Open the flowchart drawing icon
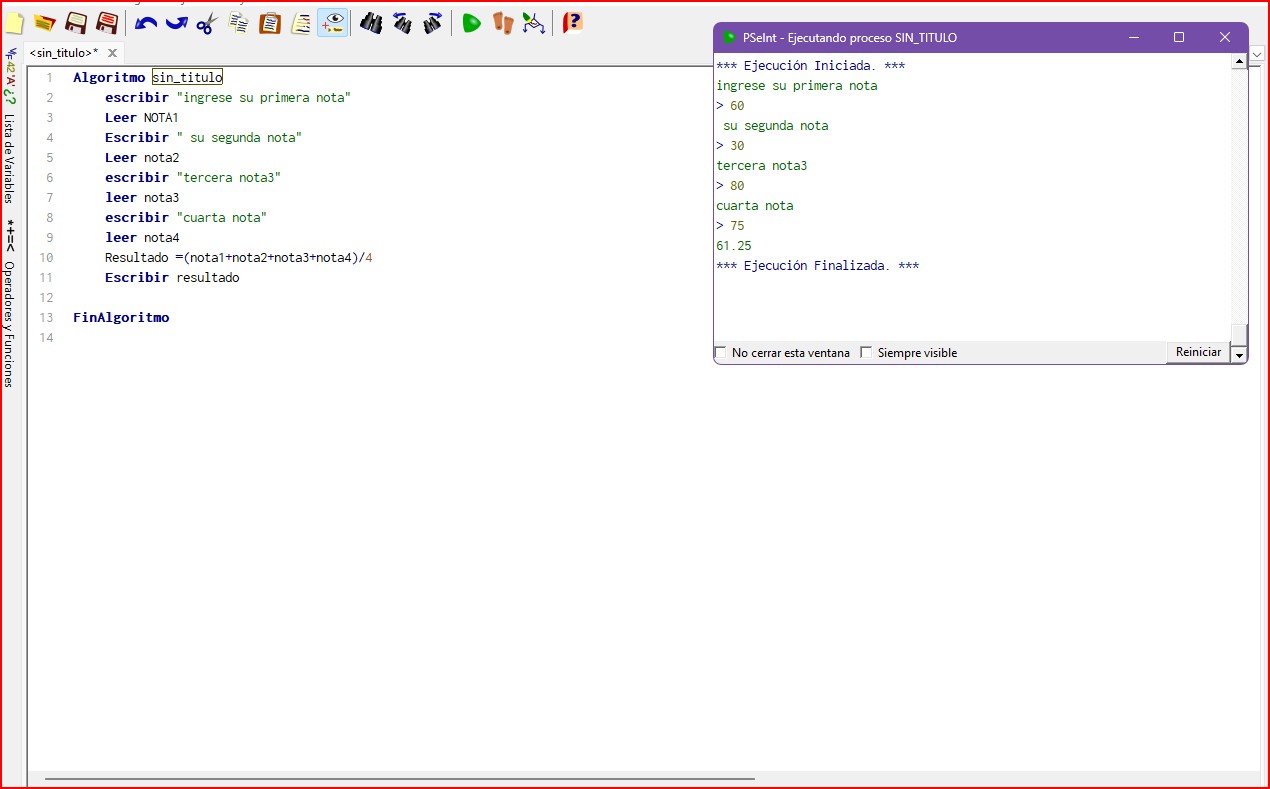This screenshot has height=789, width=1270. coord(534,22)
